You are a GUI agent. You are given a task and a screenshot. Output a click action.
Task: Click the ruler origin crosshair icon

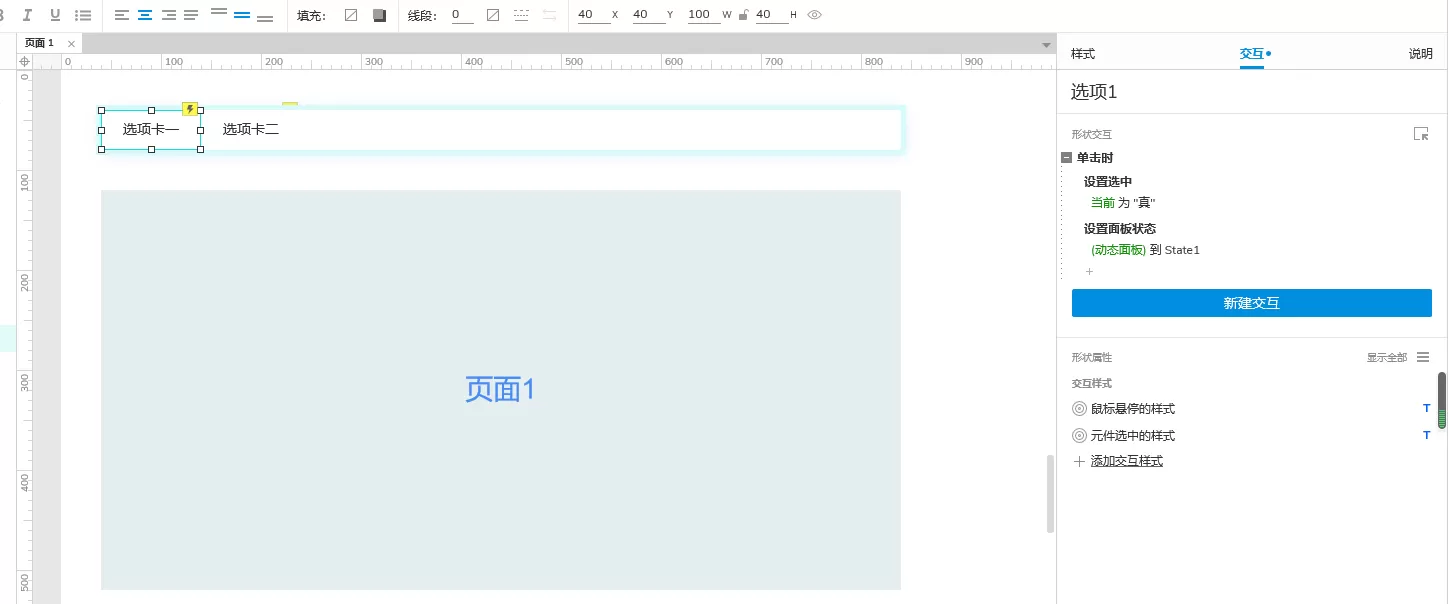click(25, 62)
